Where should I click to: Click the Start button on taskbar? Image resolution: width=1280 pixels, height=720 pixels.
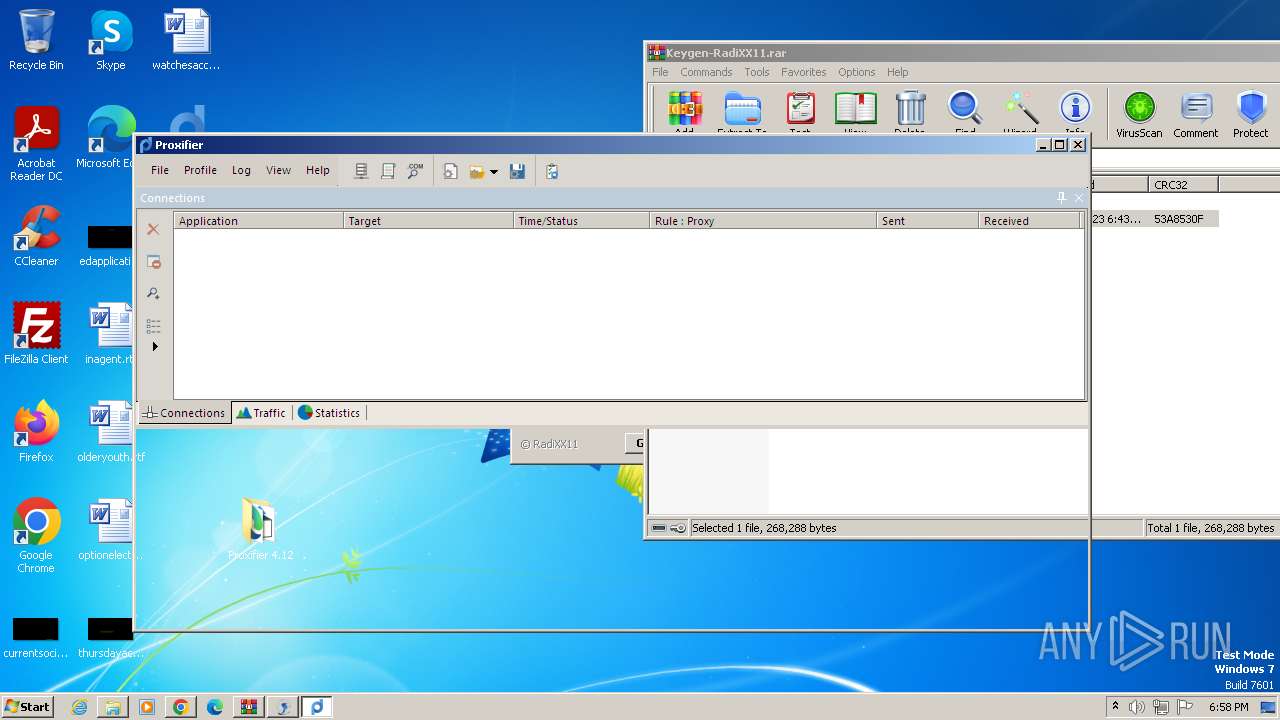28,706
